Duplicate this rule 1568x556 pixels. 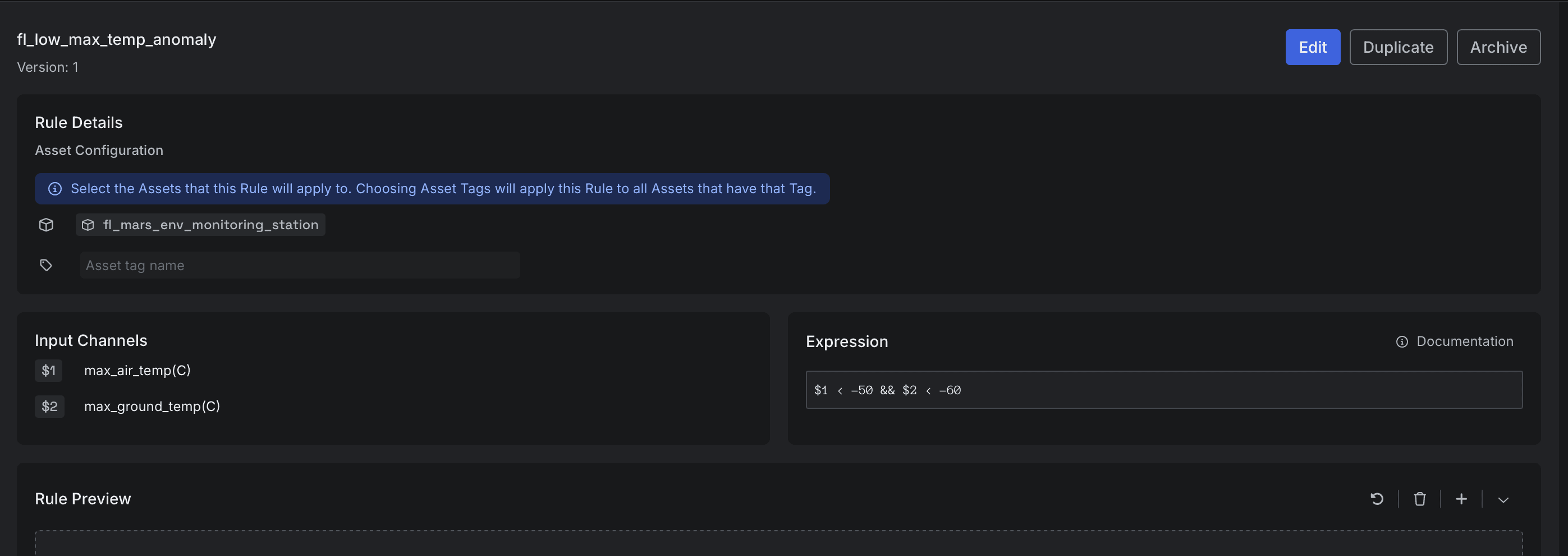point(1398,47)
